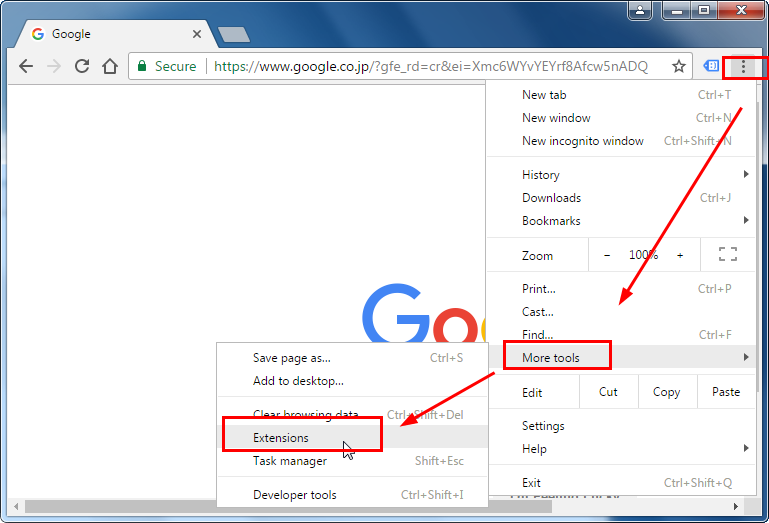Click the horizontal scrollbar left arrow
769x523 pixels.
click(x=16, y=506)
